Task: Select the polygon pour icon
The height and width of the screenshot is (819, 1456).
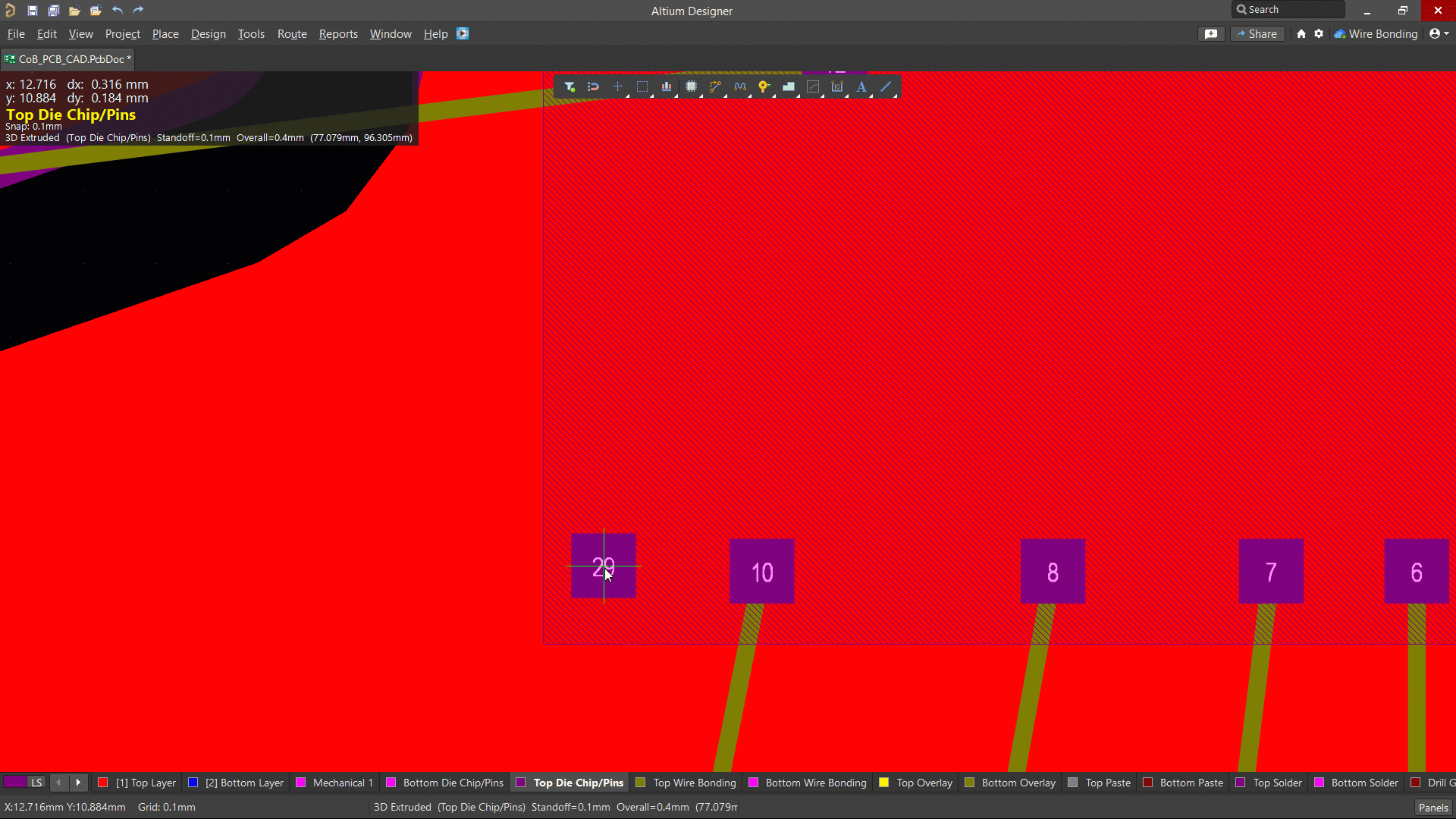Action: coord(789,86)
